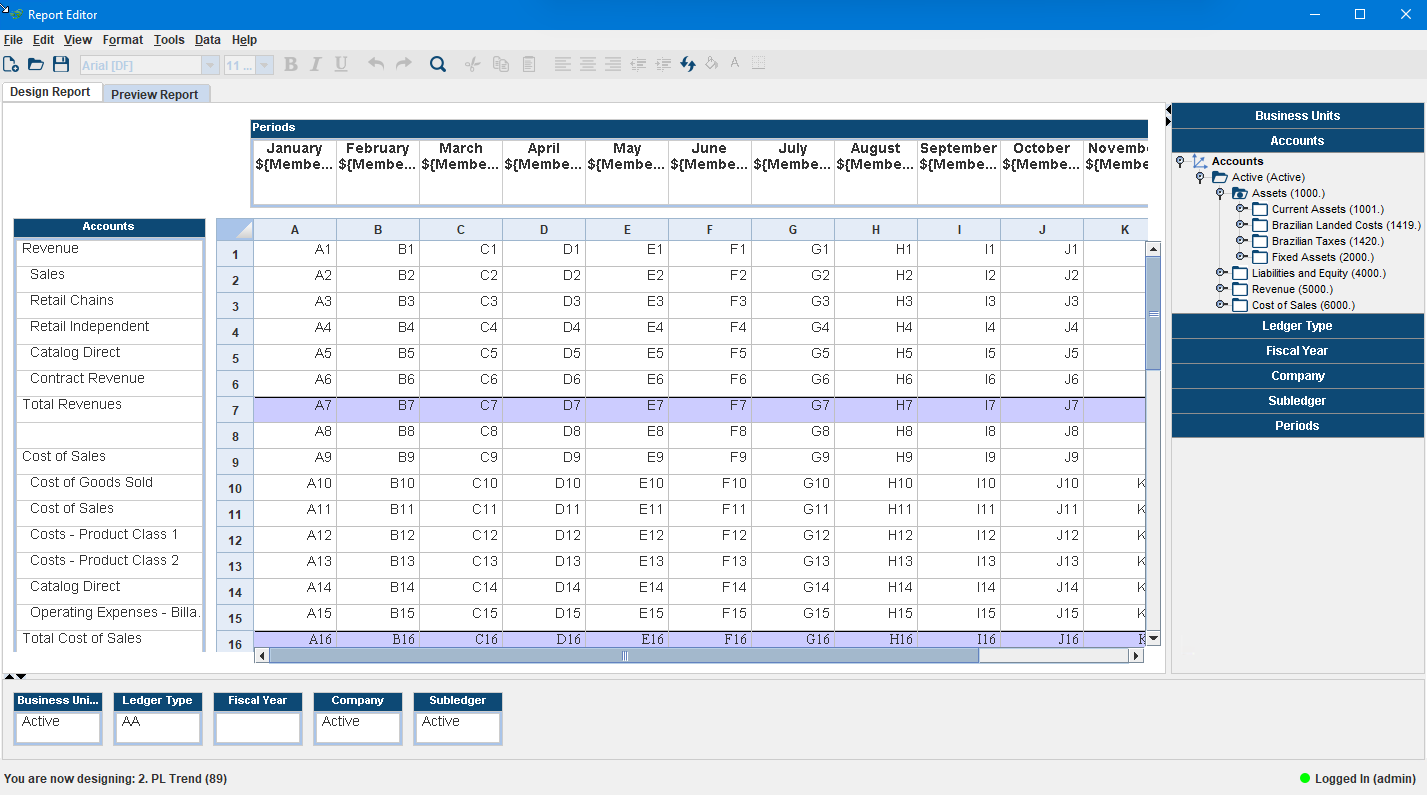The image size is (1427, 795).
Task: Expand the Liabilities and Equity (4000.) node
Action: 1222,272
